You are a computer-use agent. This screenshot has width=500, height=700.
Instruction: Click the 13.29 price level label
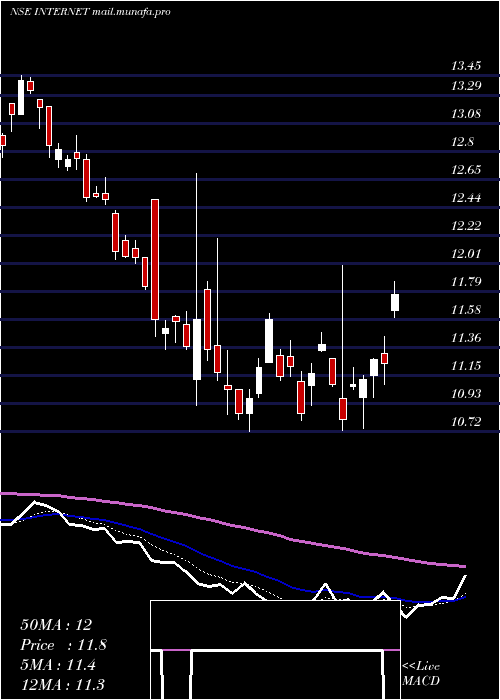(466, 86)
